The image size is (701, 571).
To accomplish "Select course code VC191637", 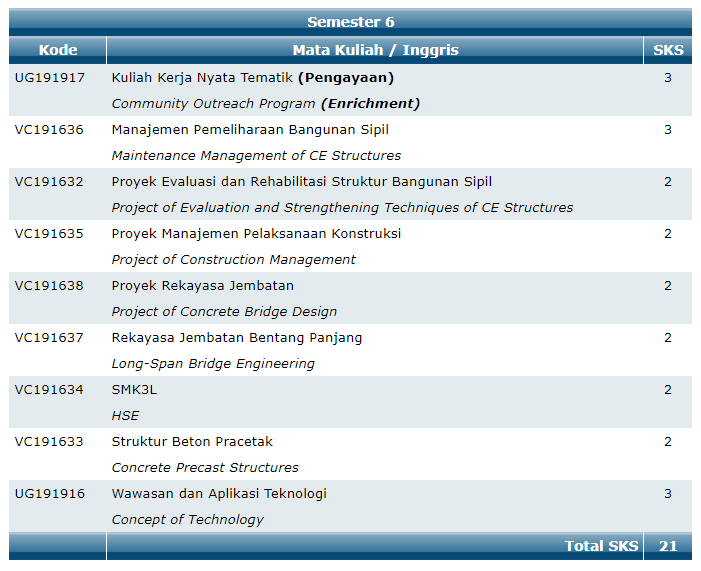I will tap(50, 338).
